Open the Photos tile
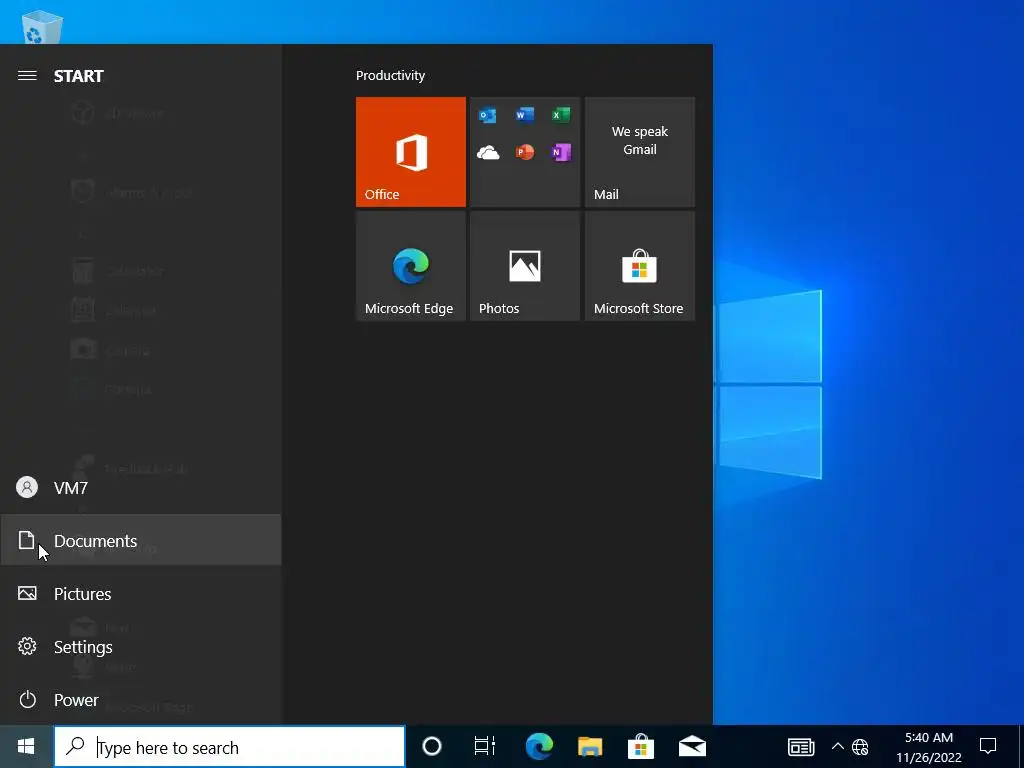The image size is (1024, 768). (525, 266)
